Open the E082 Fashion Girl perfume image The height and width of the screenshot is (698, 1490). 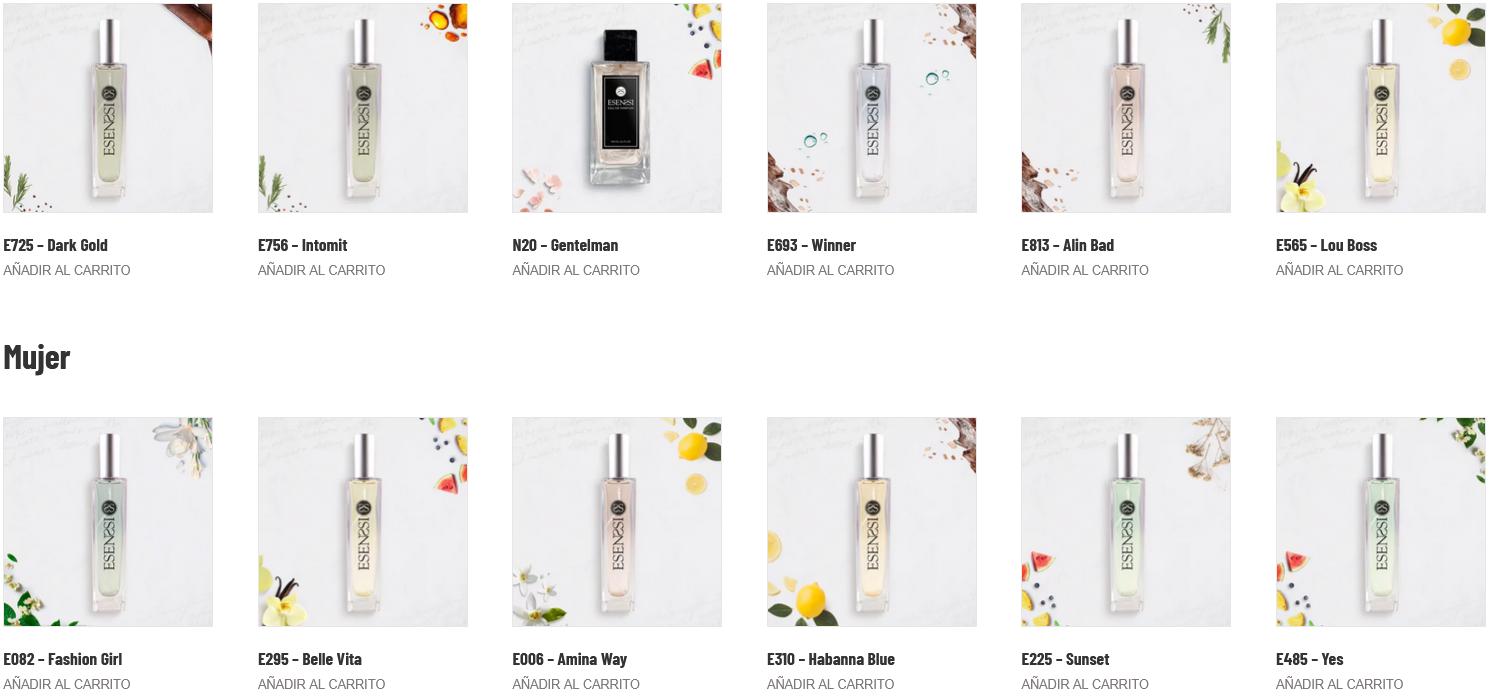pyautogui.click(x=108, y=522)
